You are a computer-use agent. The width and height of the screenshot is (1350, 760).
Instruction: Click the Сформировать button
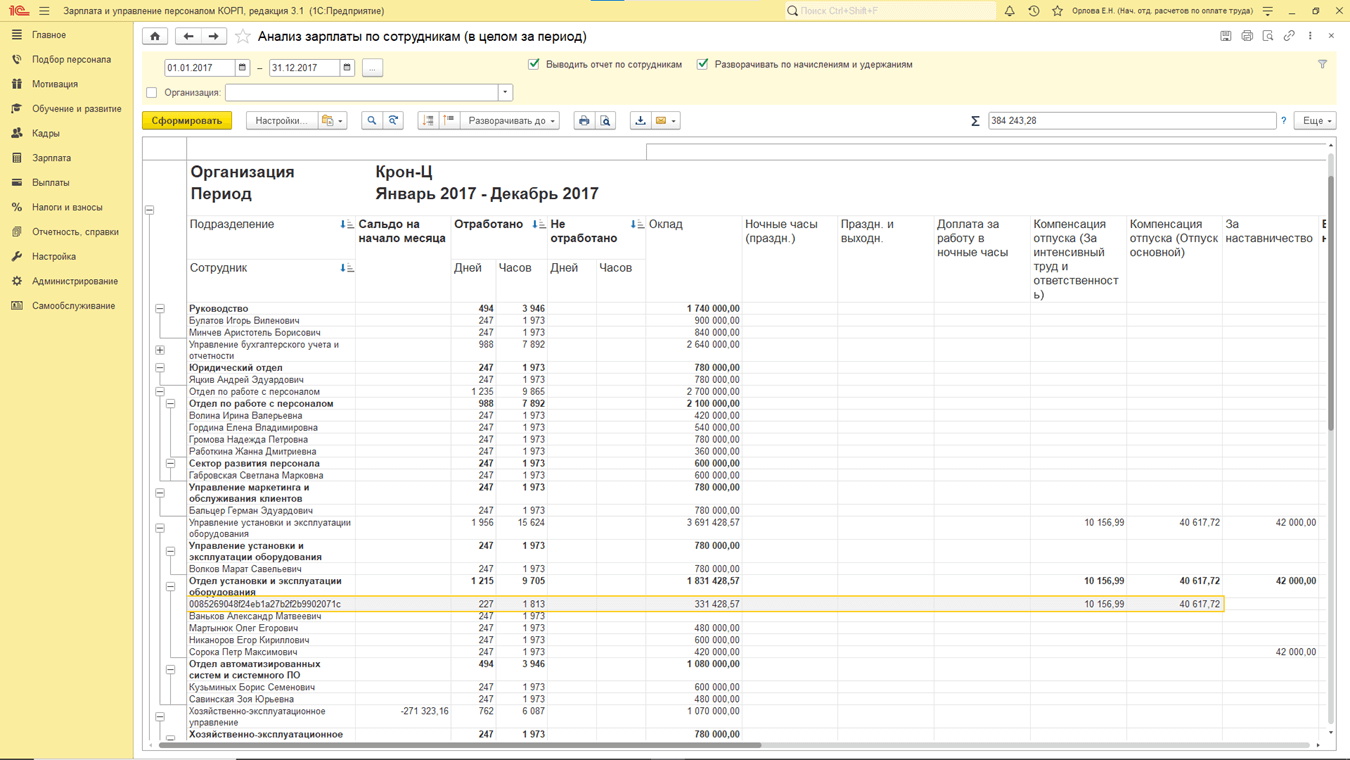187,121
